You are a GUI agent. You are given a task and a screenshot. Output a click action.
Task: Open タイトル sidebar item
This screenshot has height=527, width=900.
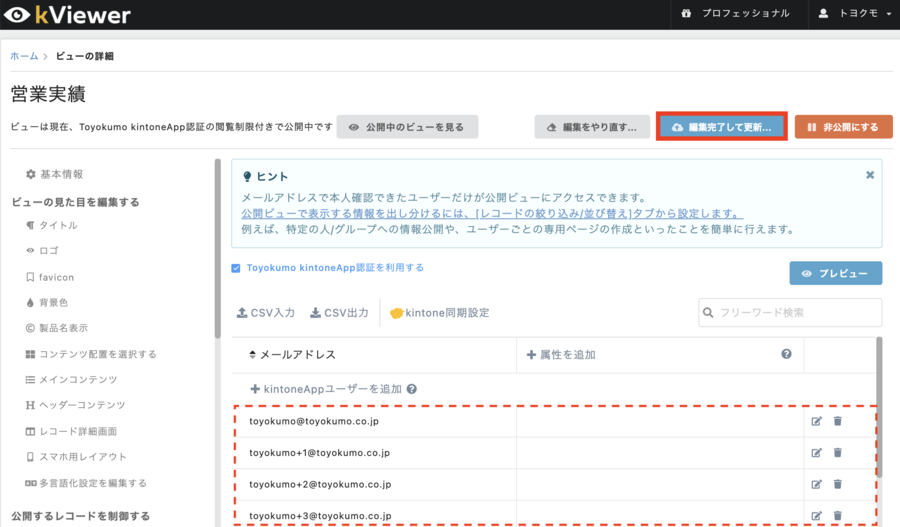(x=52, y=225)
